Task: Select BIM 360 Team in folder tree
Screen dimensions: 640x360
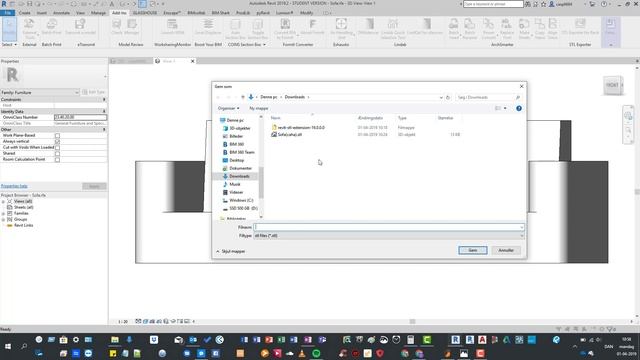Action: click(x=242, y=152)
